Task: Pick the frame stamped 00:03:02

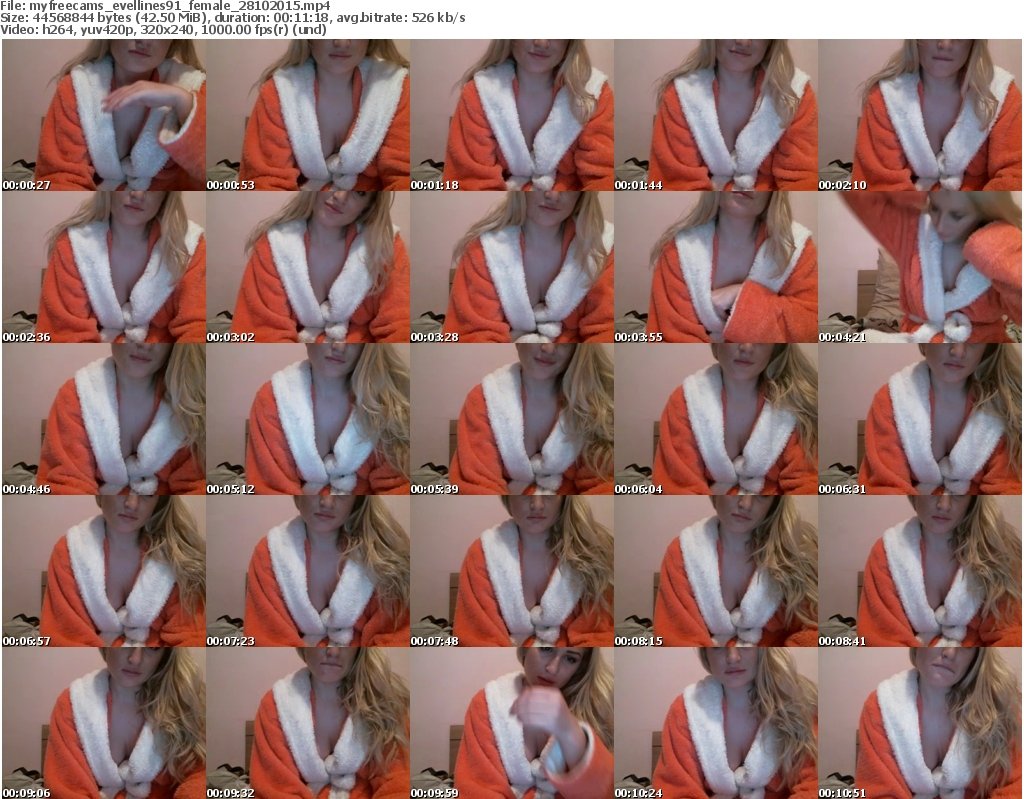Action: [x=308, y=267]
